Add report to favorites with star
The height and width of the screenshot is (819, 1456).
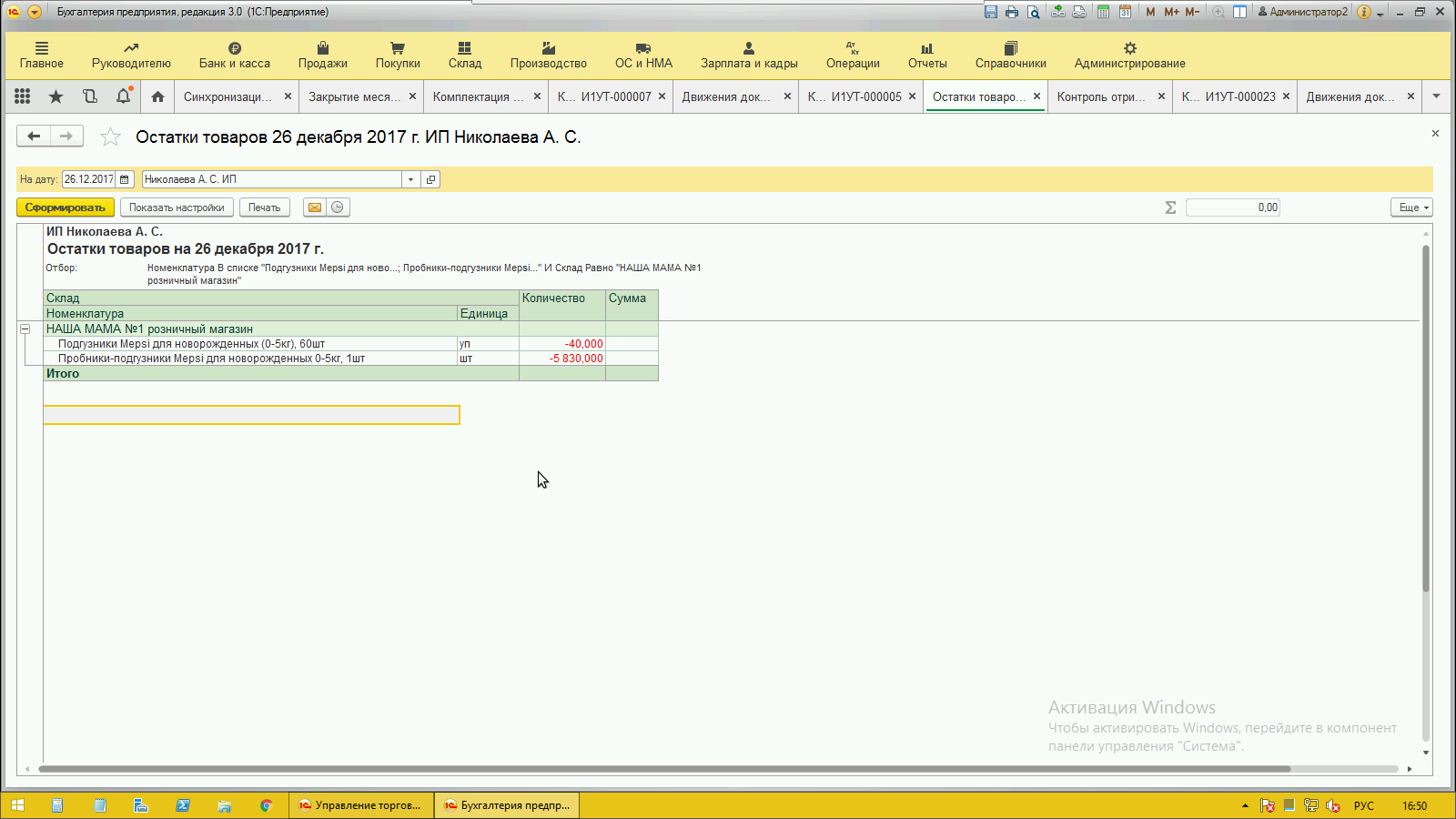click(110, 137)
